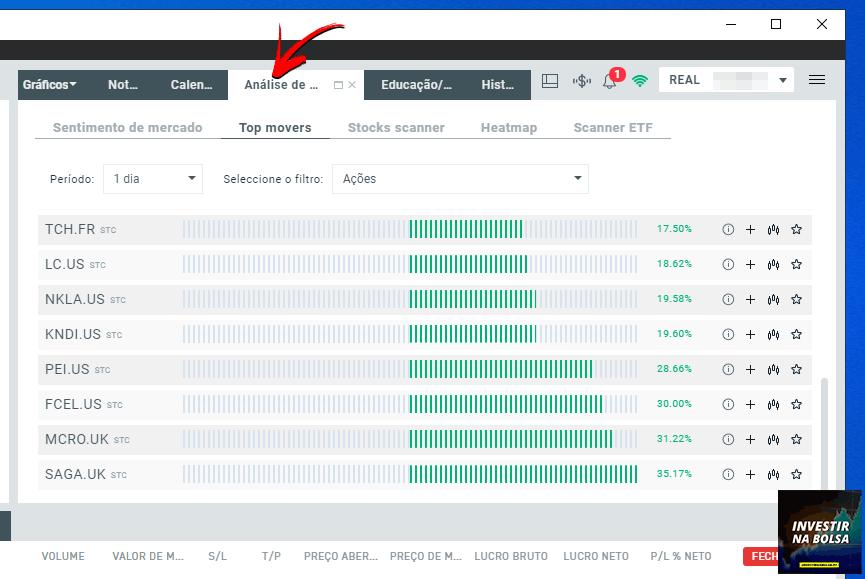Open the layout panel icon

[x=550, y=81]
